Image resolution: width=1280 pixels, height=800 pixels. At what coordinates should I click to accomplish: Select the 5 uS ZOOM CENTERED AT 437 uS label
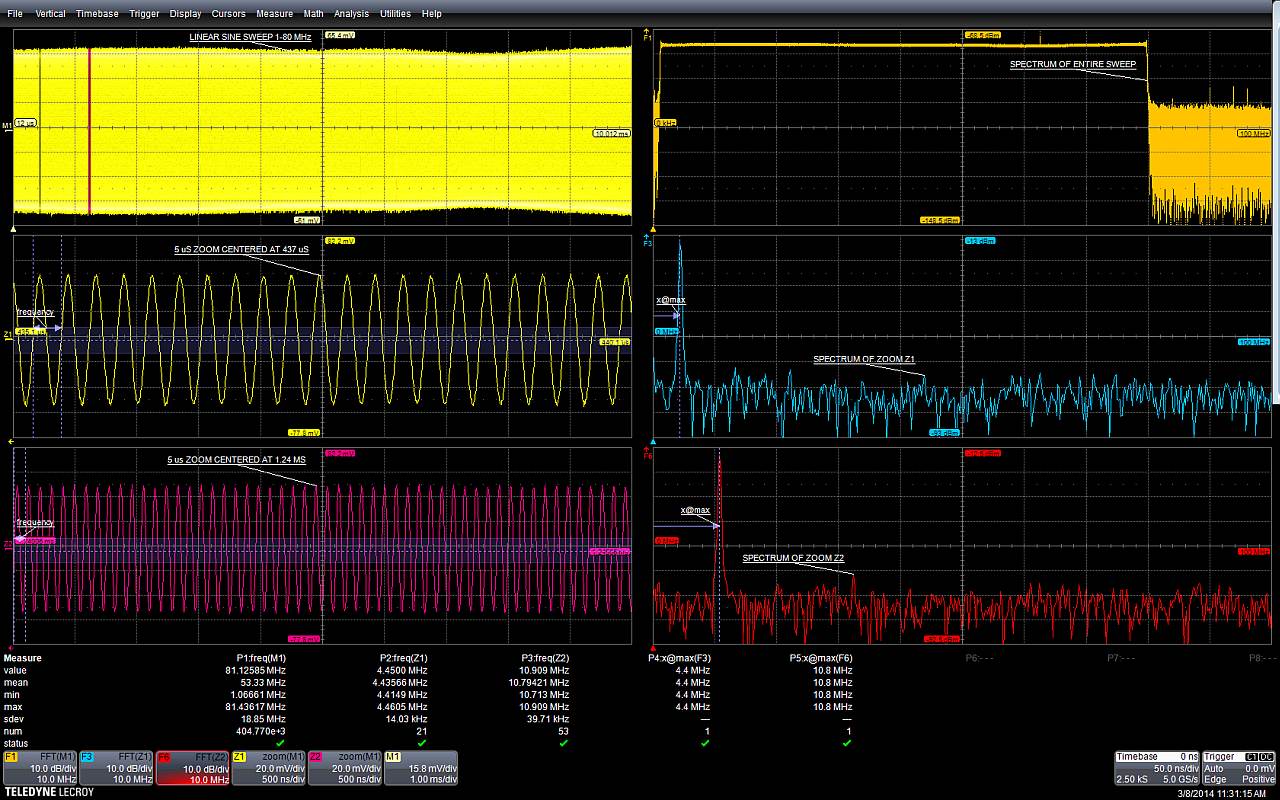(241, 249)
